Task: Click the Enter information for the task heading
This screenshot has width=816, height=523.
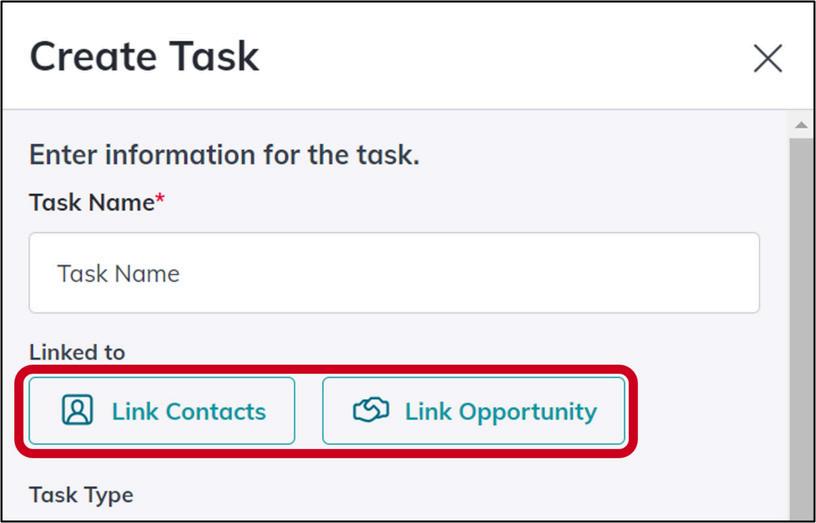Action: (224, 155)
